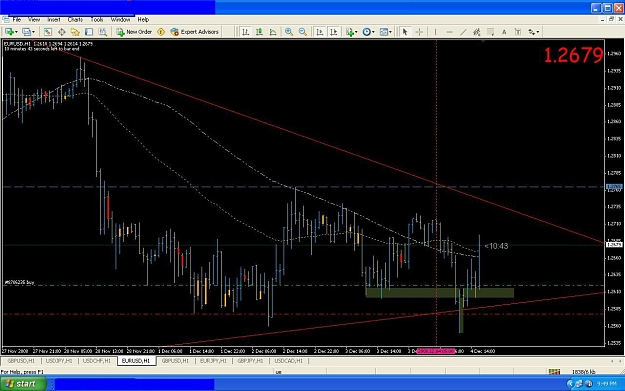Switch chart to Candlesticks mode

[259, 32]
